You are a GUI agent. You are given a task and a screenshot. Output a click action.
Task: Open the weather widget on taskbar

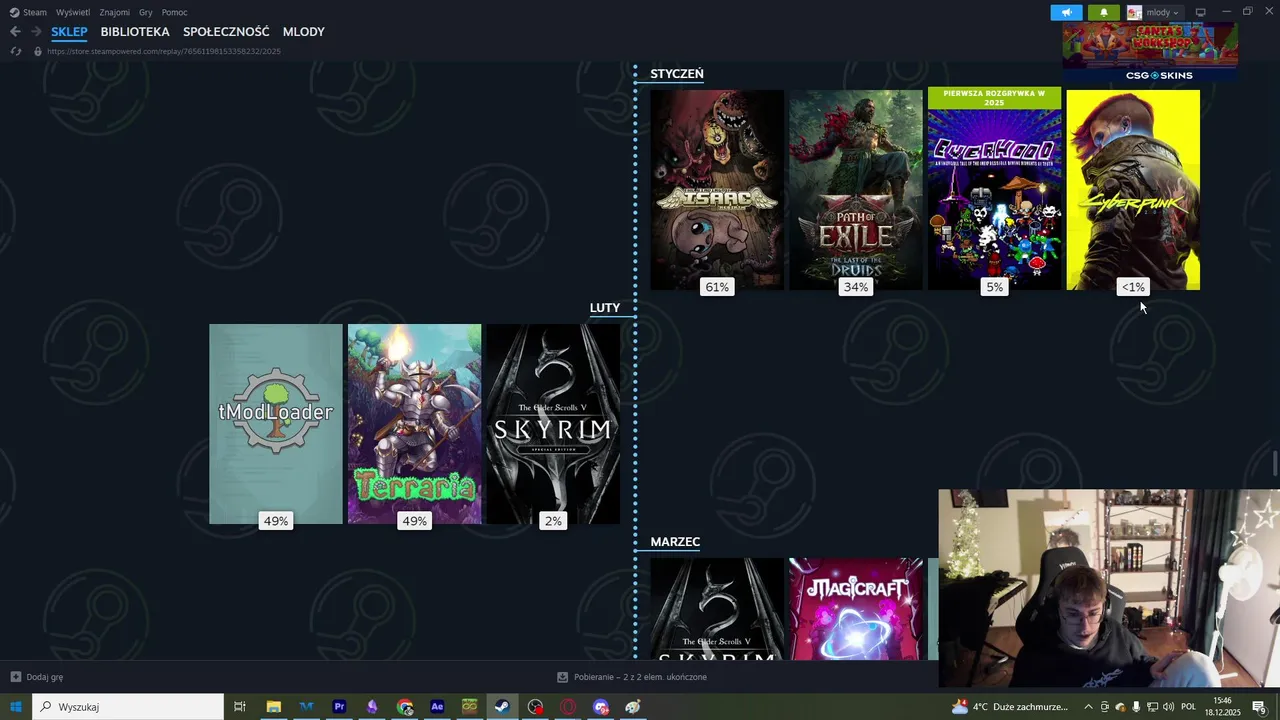1010,707
